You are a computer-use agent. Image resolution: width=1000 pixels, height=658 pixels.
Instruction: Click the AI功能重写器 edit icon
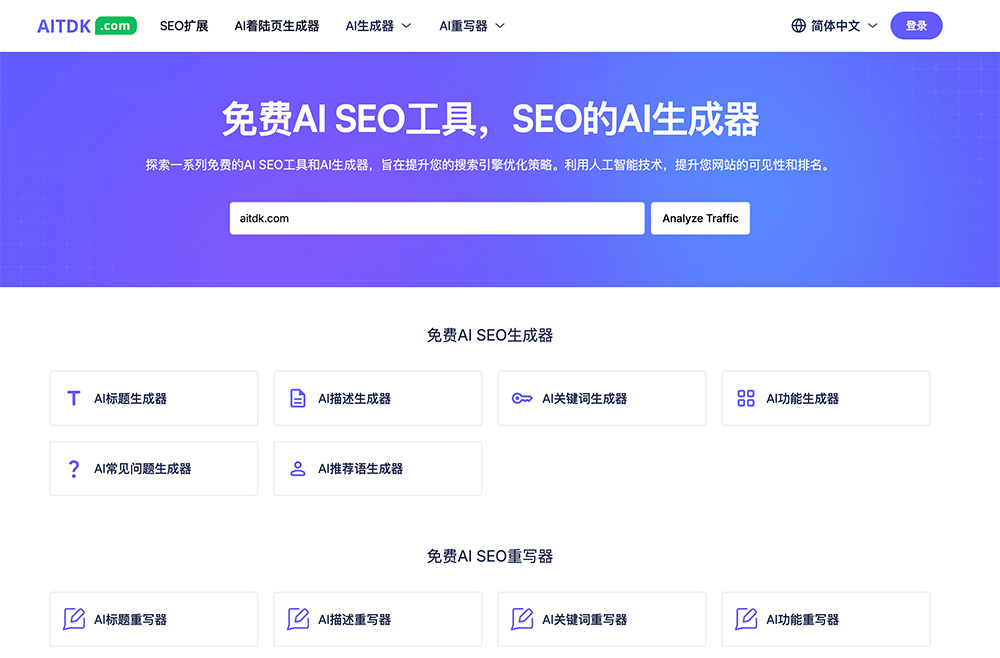tap(746, 619)
